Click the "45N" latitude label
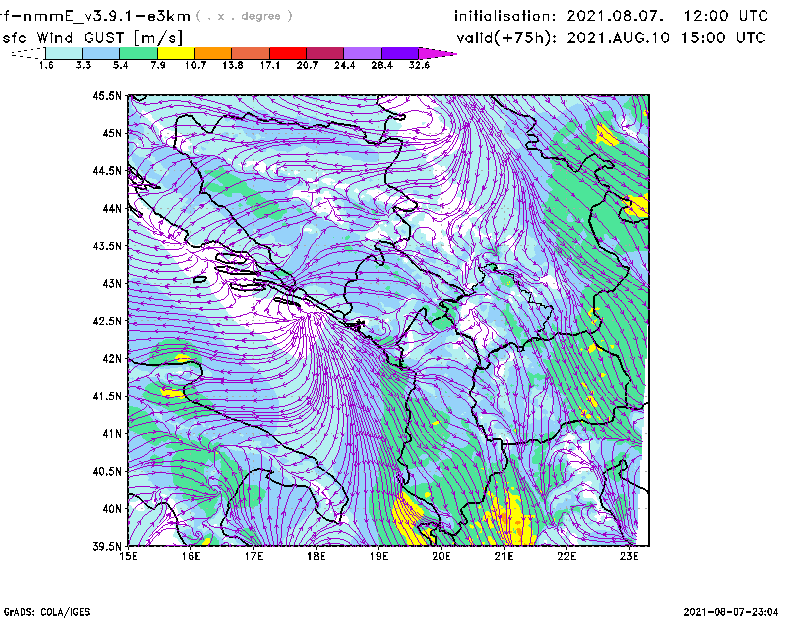This screenshot has height=618, width=800. 112,133
